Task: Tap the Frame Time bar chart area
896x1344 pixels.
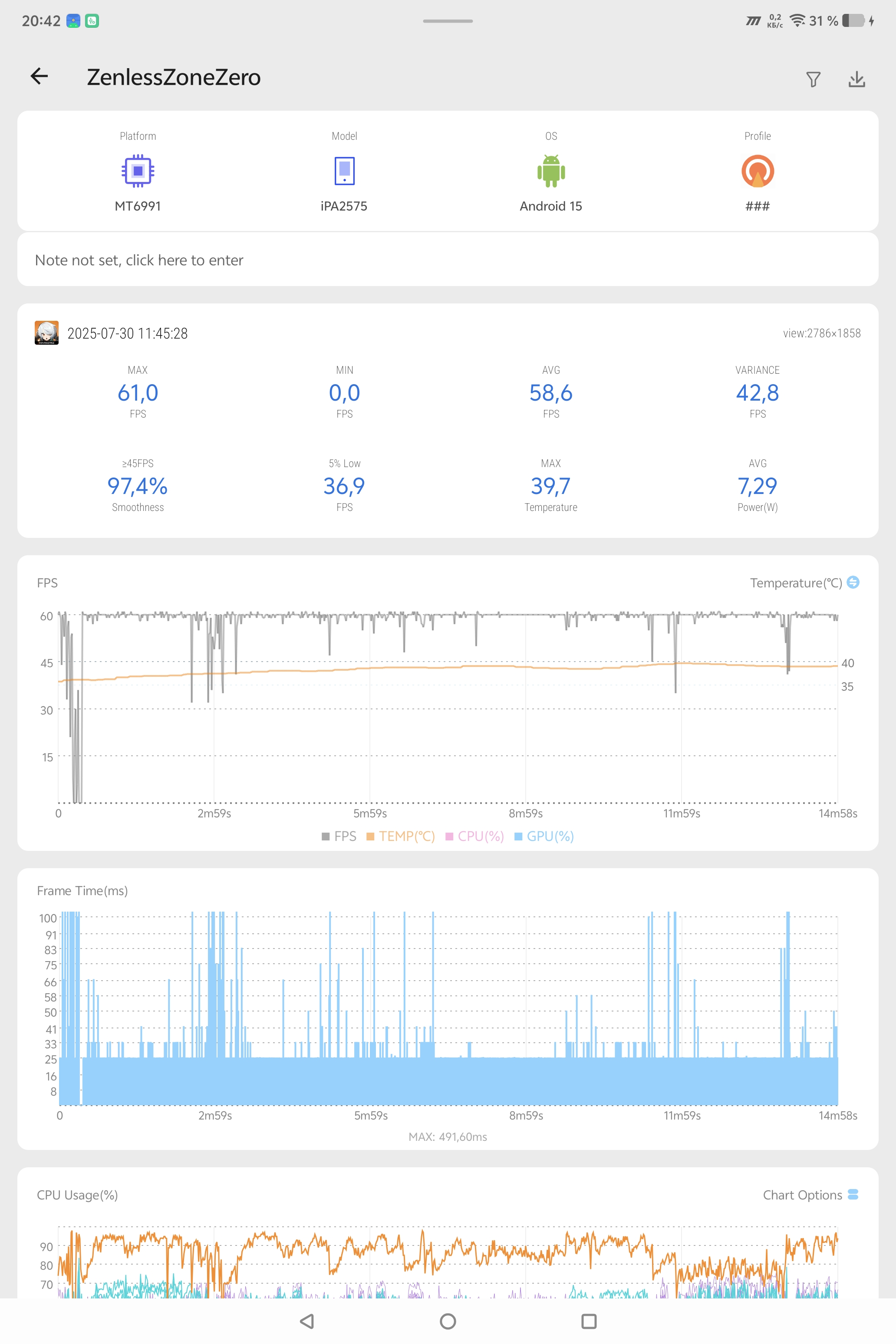Action: (448, 1008)
